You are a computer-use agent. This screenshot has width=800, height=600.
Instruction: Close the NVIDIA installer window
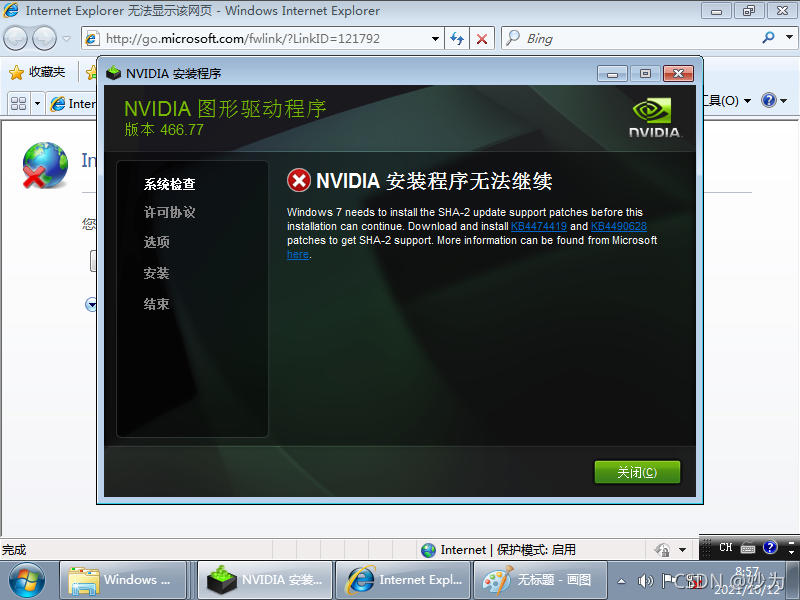[x=679, y=74]
